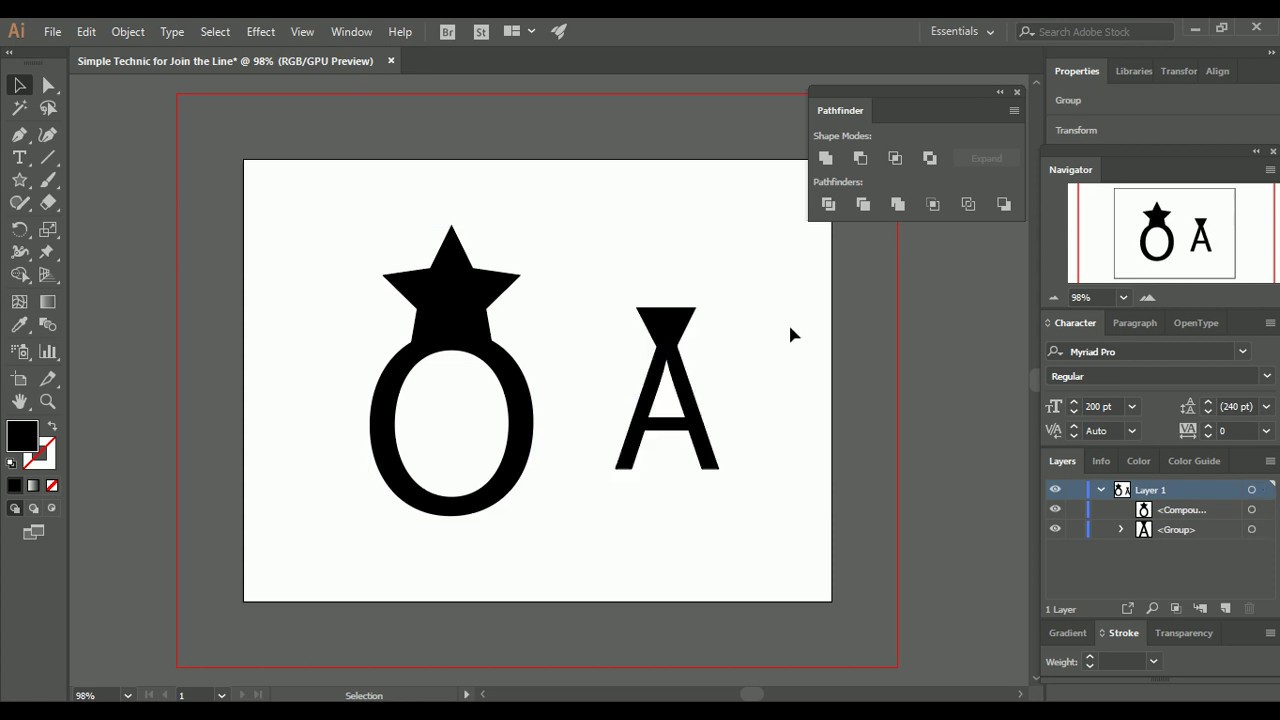Select the Paintbrush tool
This screenshot has height=720, width=1280.
(48, 181)
